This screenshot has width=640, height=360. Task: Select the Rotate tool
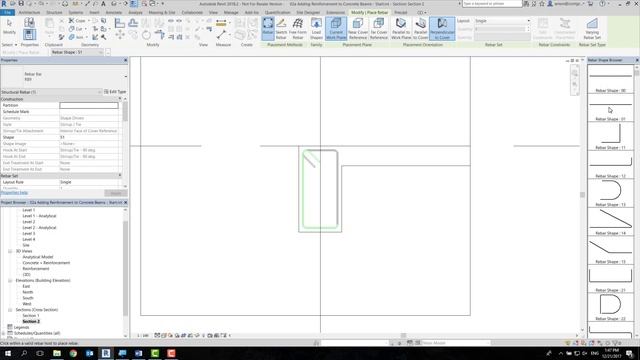click(147, 36)
